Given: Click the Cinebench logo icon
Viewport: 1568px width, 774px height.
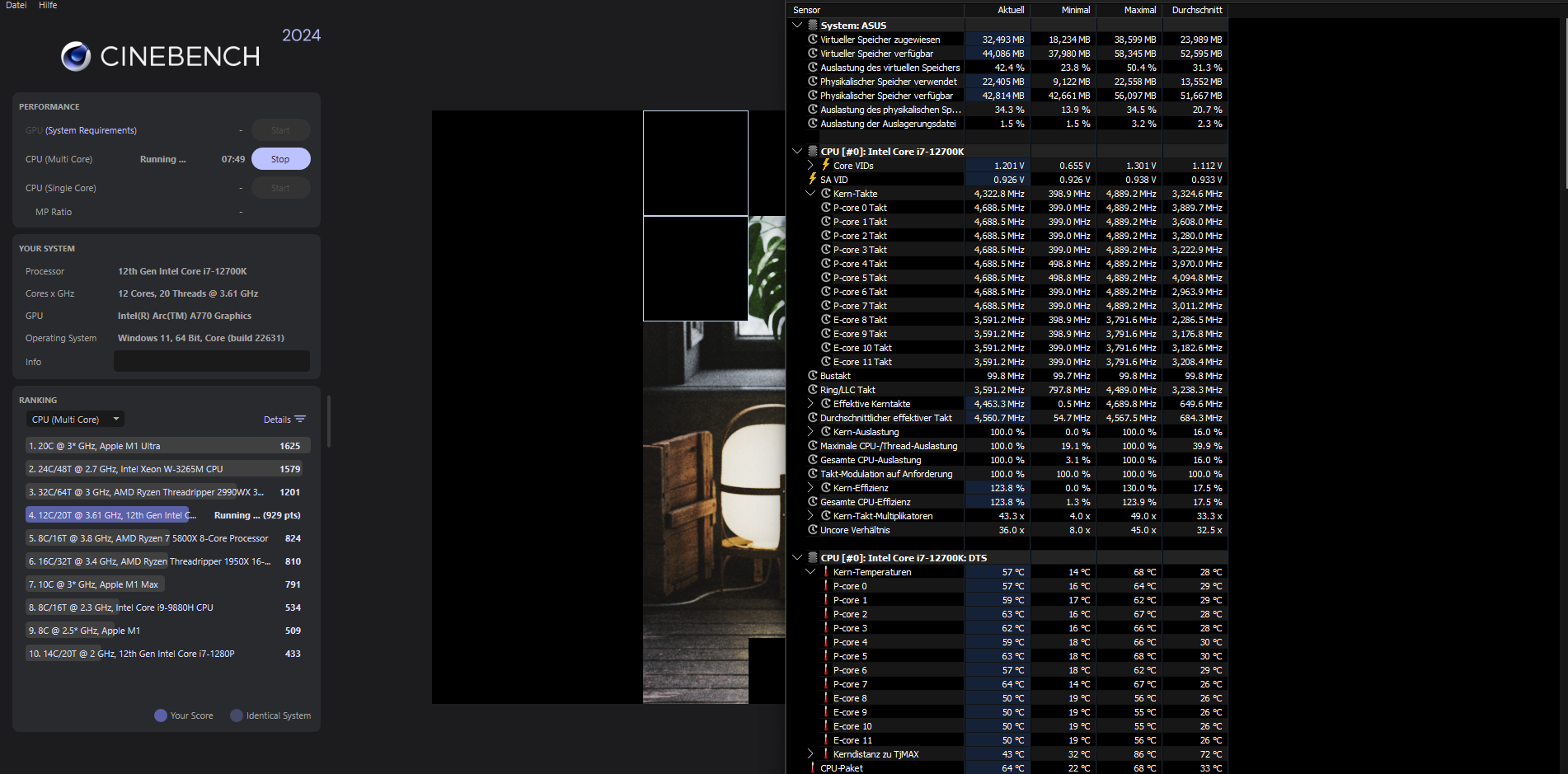Looking at the screenshot, I should [76, 56].
